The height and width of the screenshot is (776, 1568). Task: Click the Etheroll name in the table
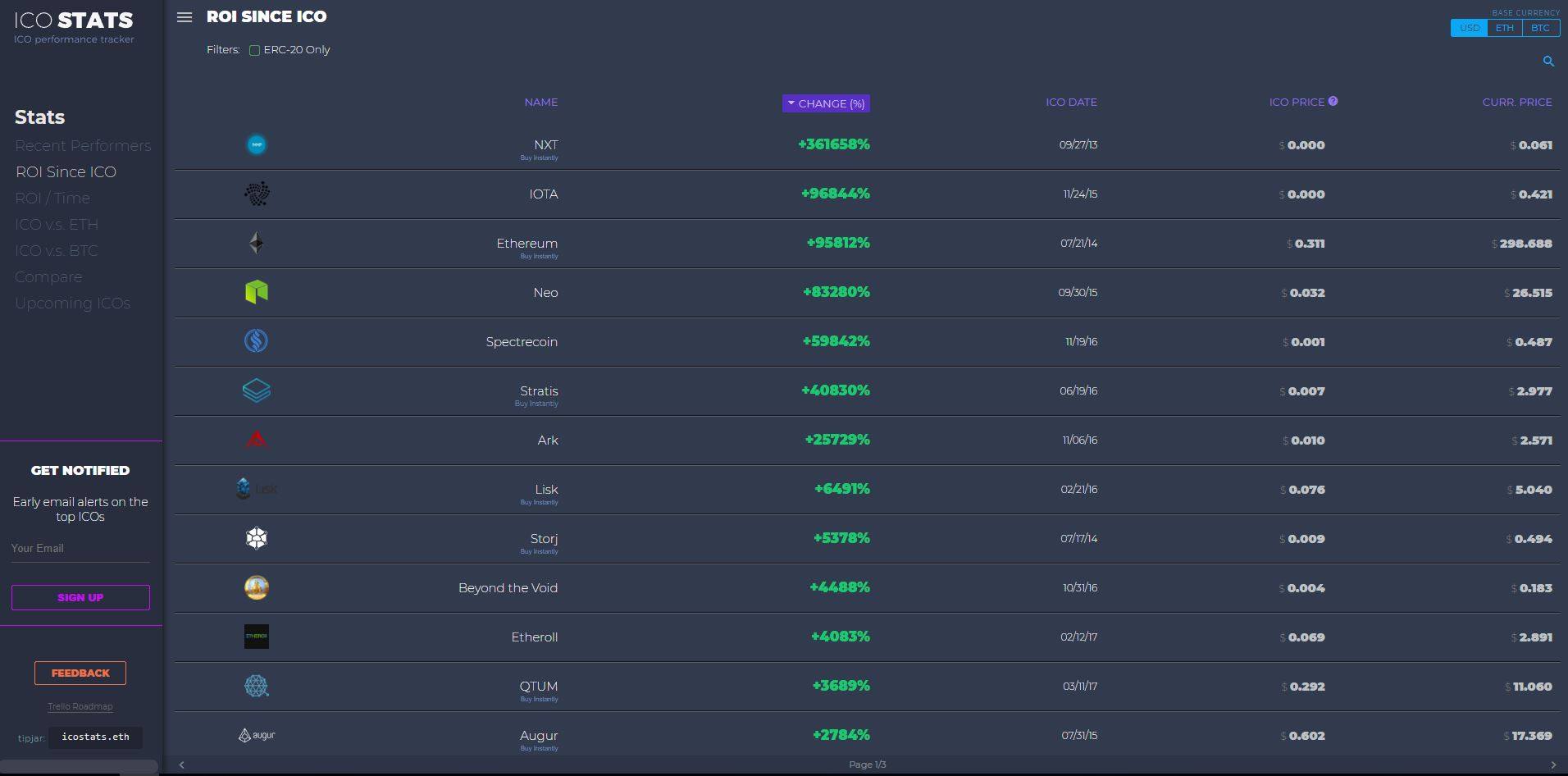coord(535,637)
